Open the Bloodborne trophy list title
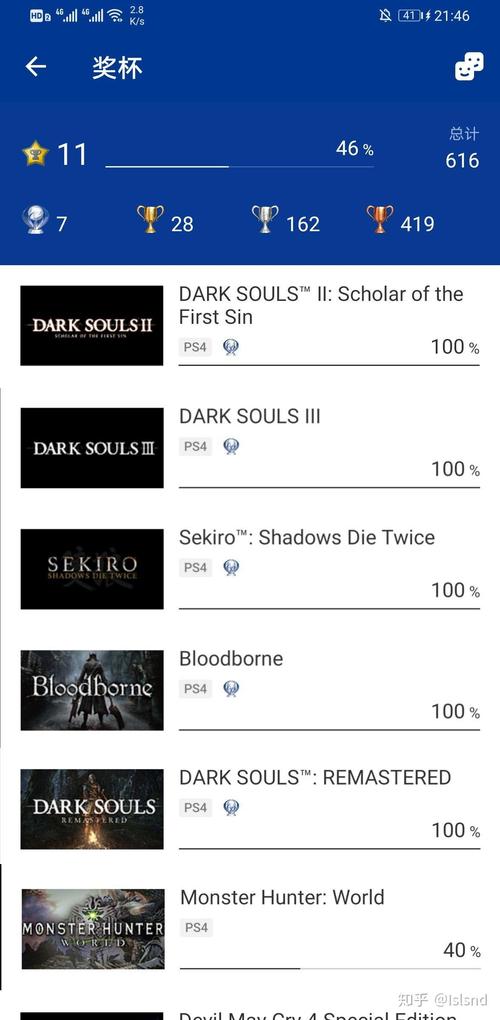 coord(231,658)
